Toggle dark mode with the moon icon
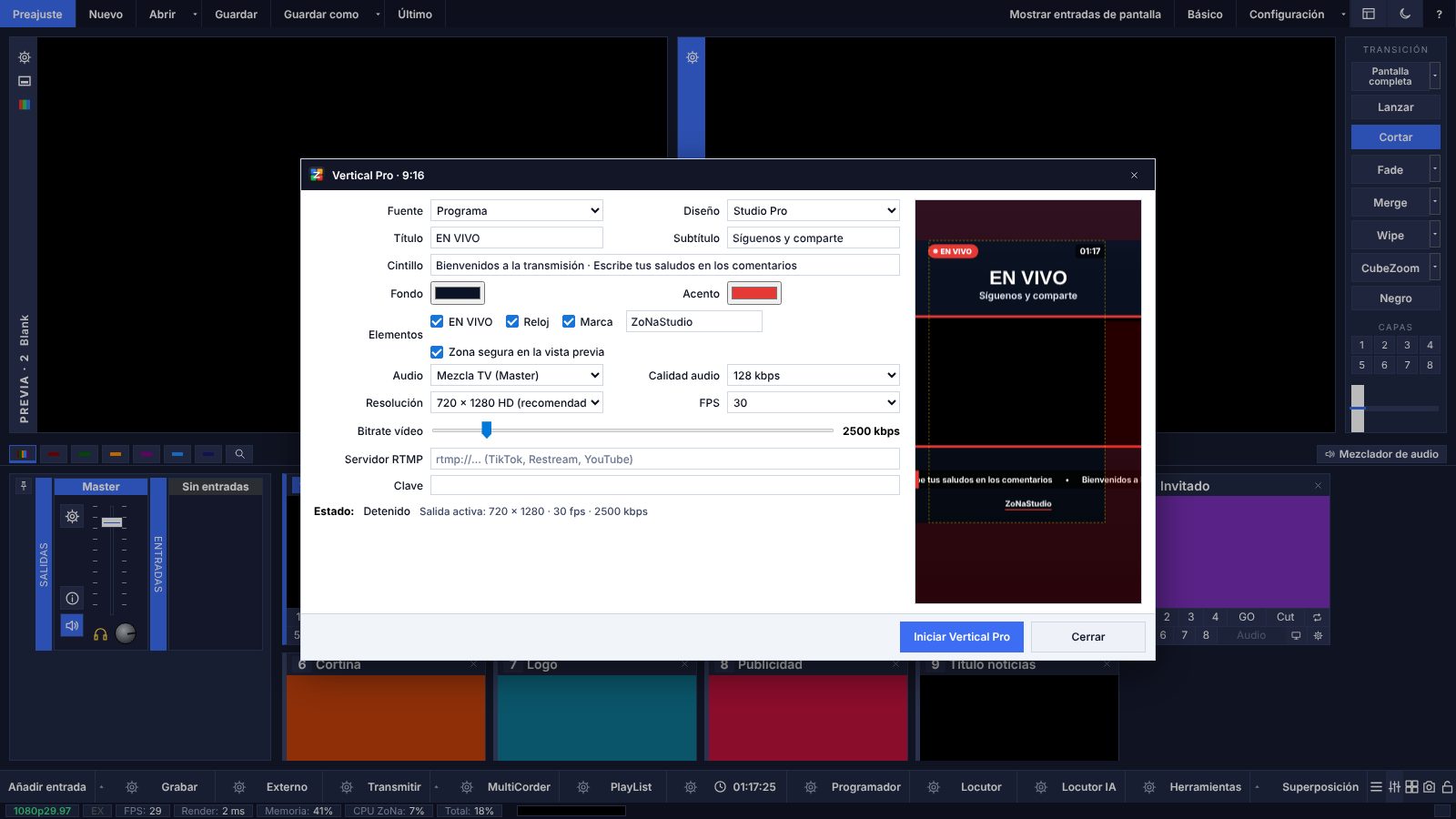Image resolution: width=1456 pixels, height=819 pixels. point(1405,14)
